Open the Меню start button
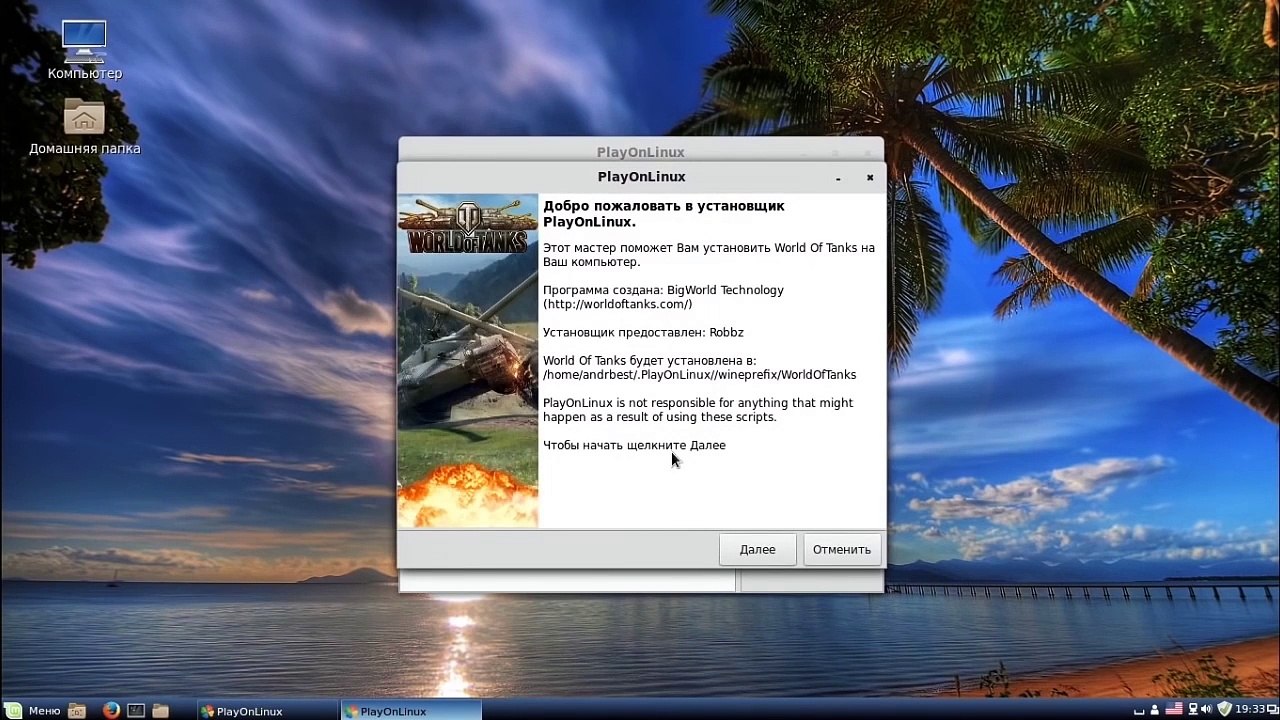Image resolution: width=1280 pixels, height=720 pixels. pyautogui.click(x=34, y=711)
